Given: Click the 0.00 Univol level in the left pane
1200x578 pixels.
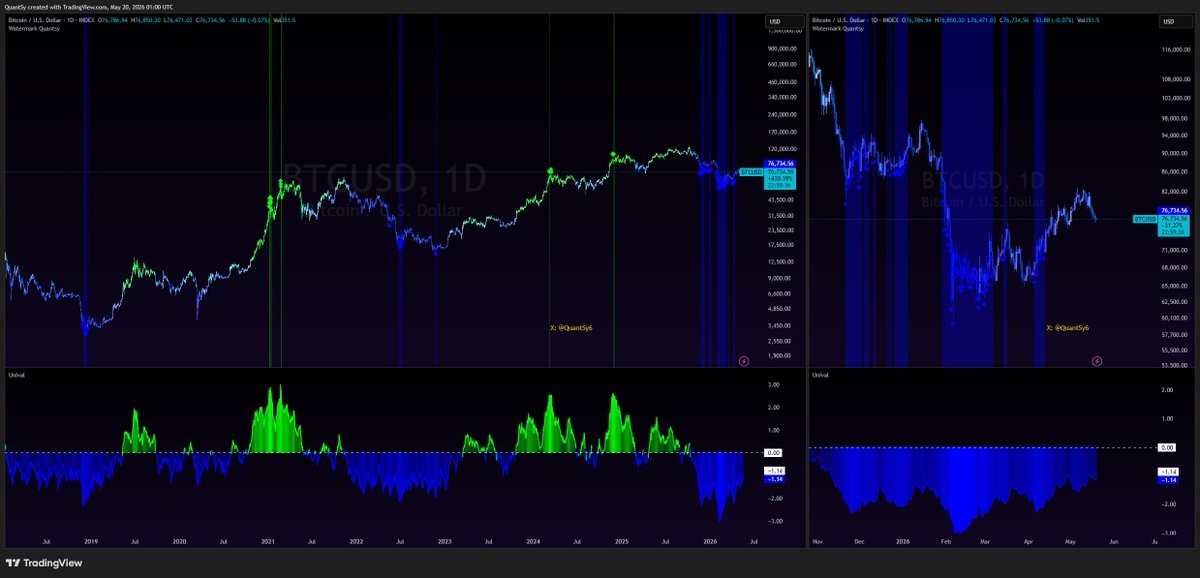Looking at the screenshot, I should (x=774, y=453).
